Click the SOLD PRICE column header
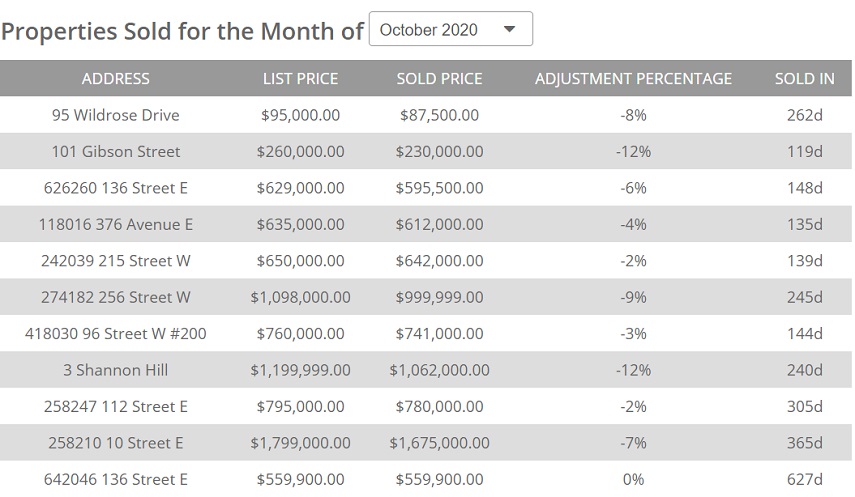The width and height of the screenshot is (855, 497). point(439,79)
